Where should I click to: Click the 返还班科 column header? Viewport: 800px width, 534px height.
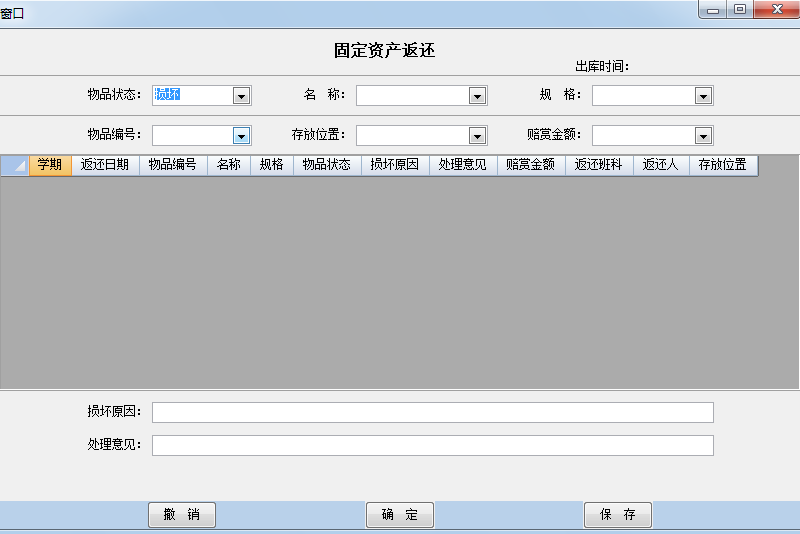pos(599,166)
